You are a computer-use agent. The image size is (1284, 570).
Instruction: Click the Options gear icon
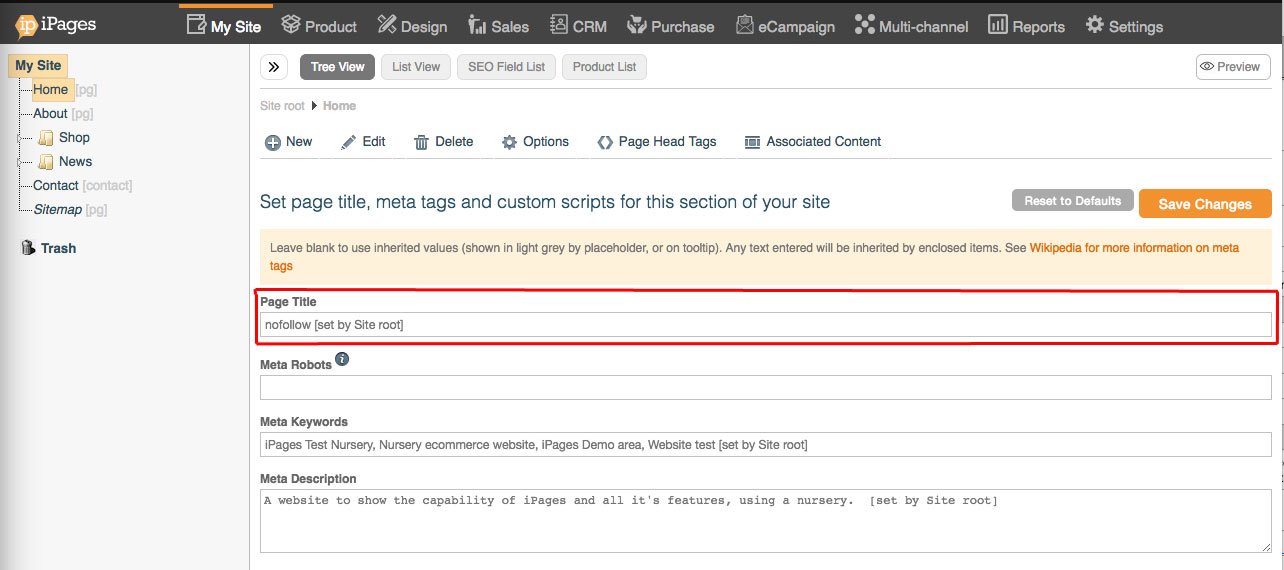(x=509, y=142)
